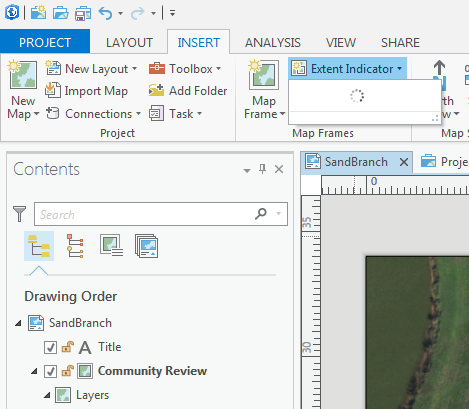The height and width of the screenshot is (409, 469).
Task: Click the New Map icon
Action: coord(23,74)
